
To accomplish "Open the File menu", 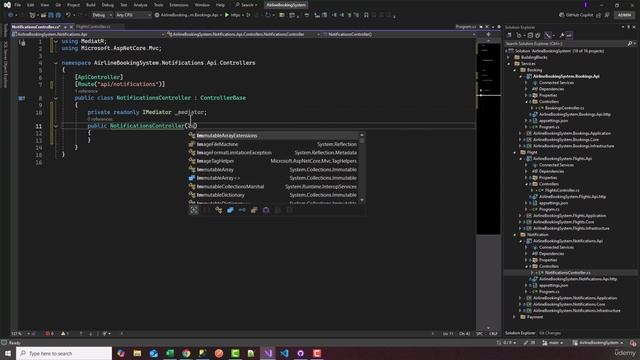I will [18, 5].
